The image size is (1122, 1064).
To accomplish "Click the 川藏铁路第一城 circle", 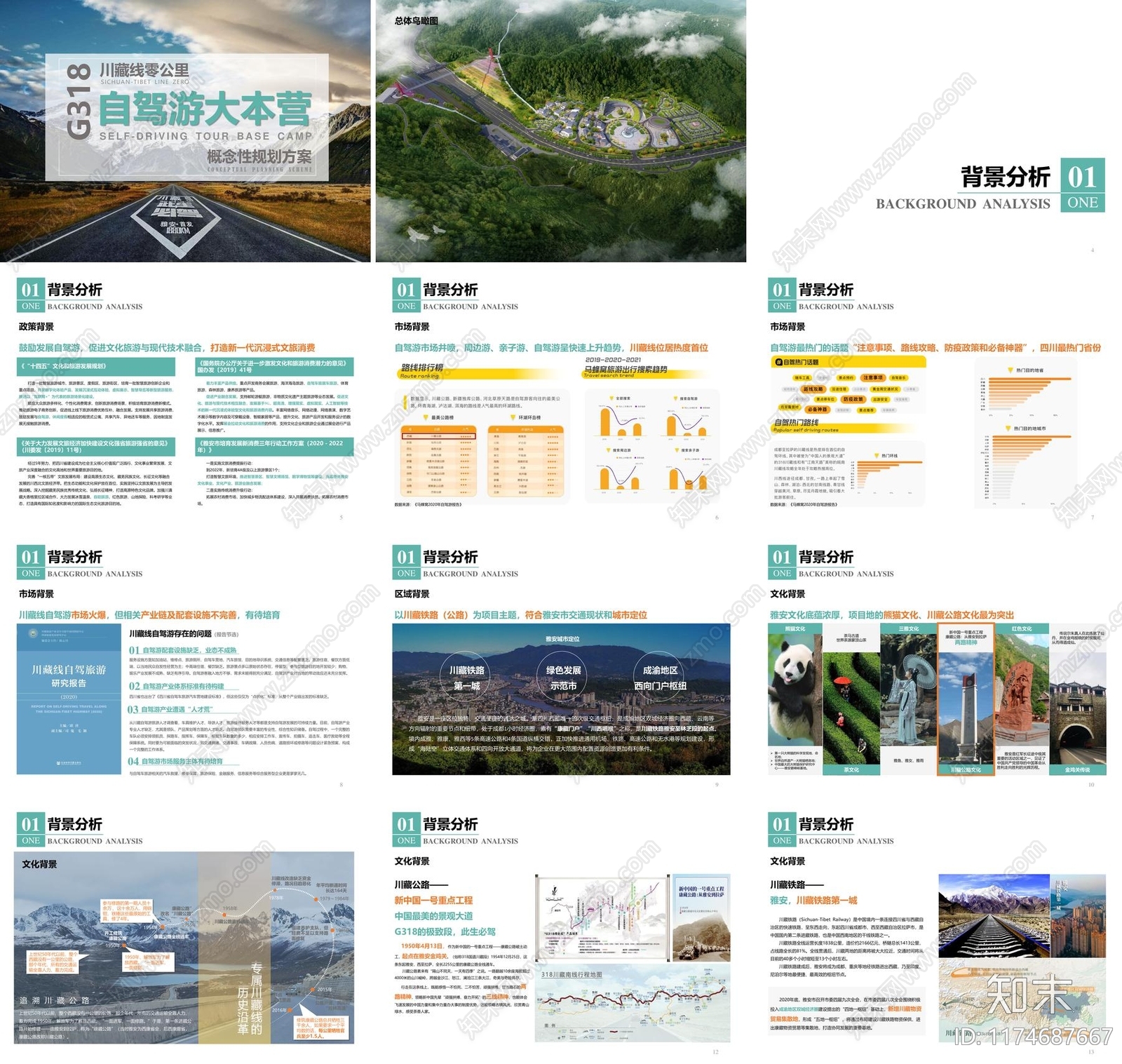I will tap(467, 678).
